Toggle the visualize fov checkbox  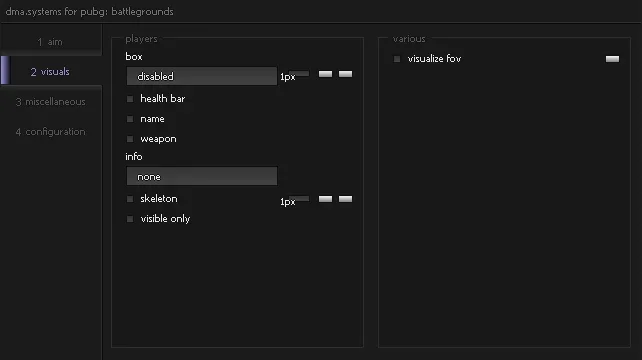(x=397, y=59)
